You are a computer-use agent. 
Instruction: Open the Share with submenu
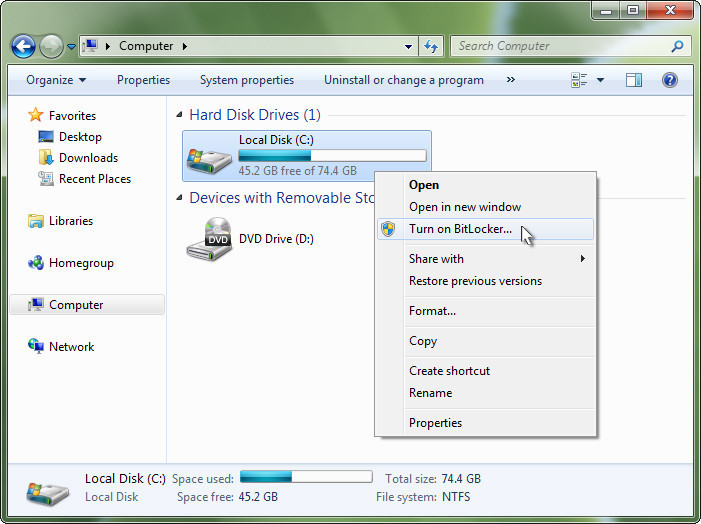point(436,259)
